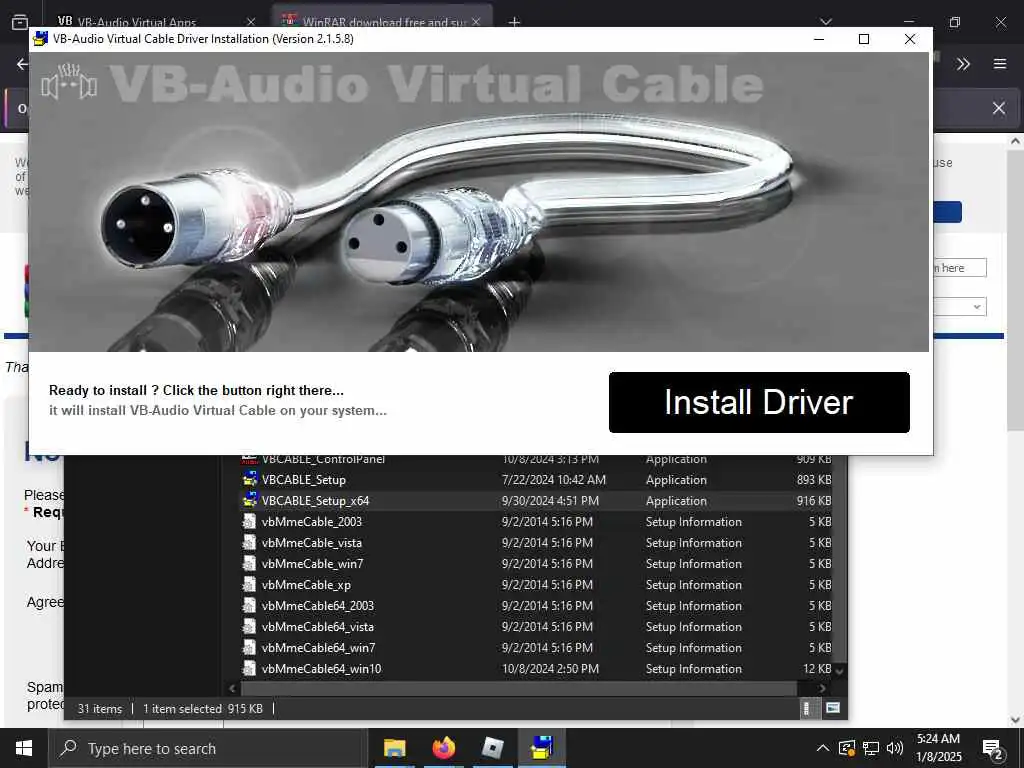This screenshot has height=768, width=1024.
Task: Select vbMmeCable64_win7 file icon
Action: point(249,647)
